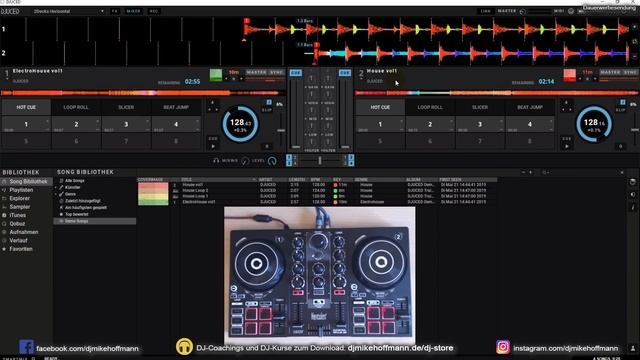Trigger hot cue pad 2 on deck 1

(x=76, y=124)
